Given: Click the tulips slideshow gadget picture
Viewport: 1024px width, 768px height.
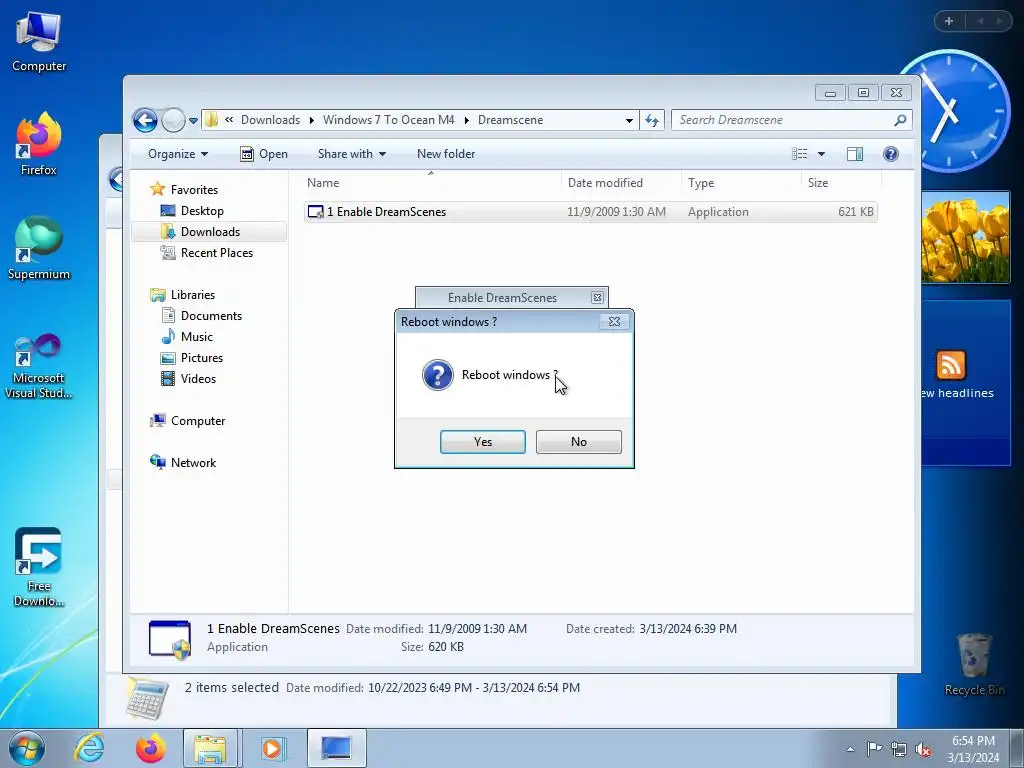Looking at the screenshot, I should (x=965, y=237).
